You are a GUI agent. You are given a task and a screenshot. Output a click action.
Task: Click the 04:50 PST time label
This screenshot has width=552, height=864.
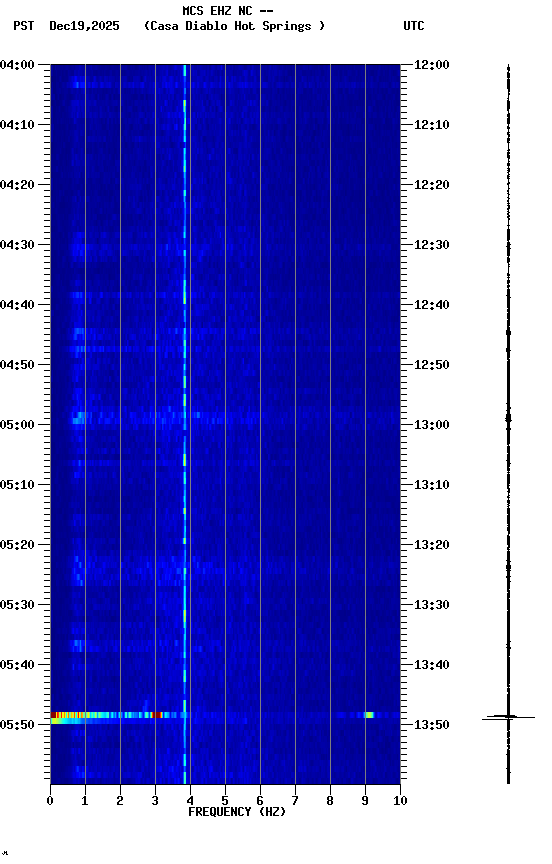pos(17,365)
